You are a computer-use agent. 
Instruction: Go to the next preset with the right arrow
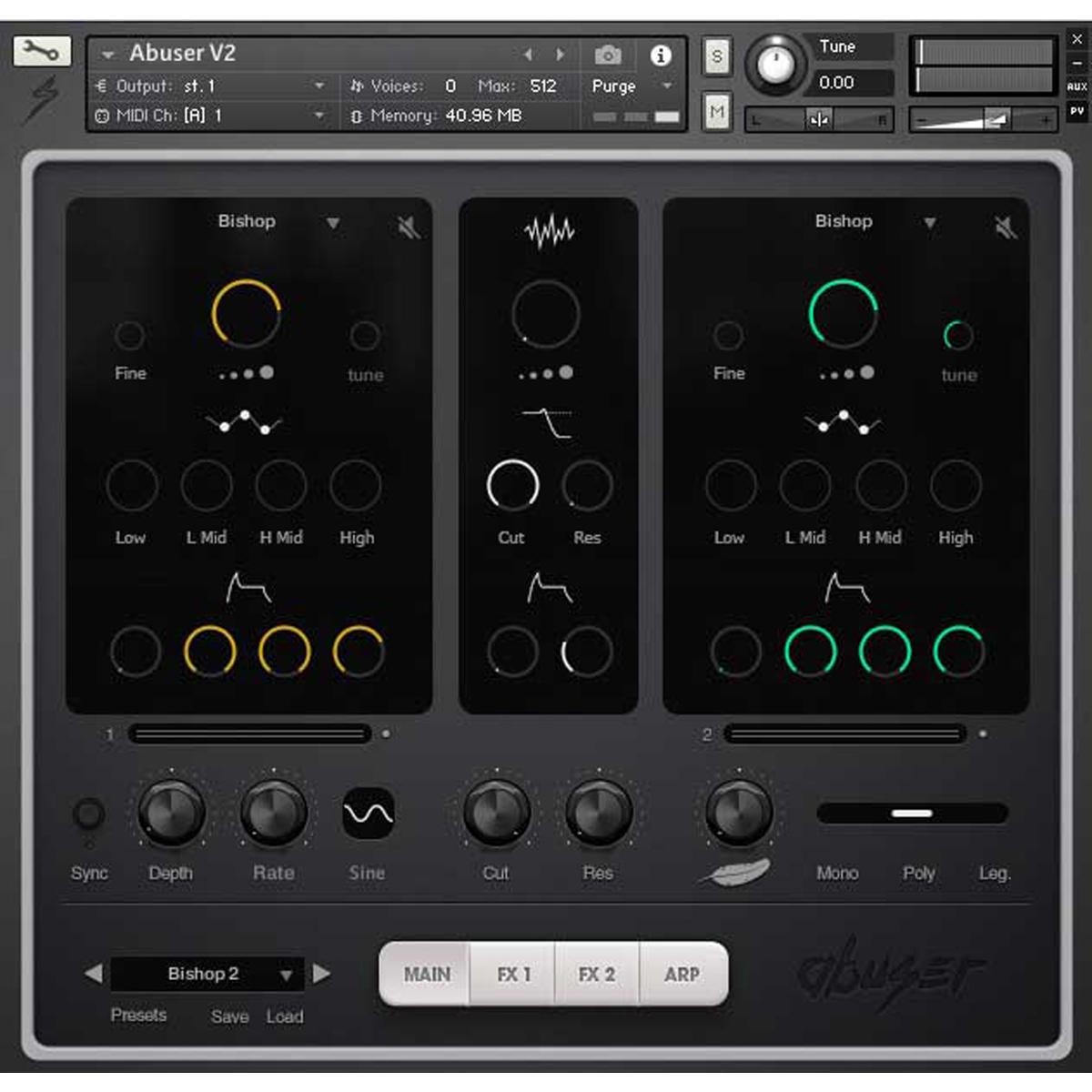(321, 974)
